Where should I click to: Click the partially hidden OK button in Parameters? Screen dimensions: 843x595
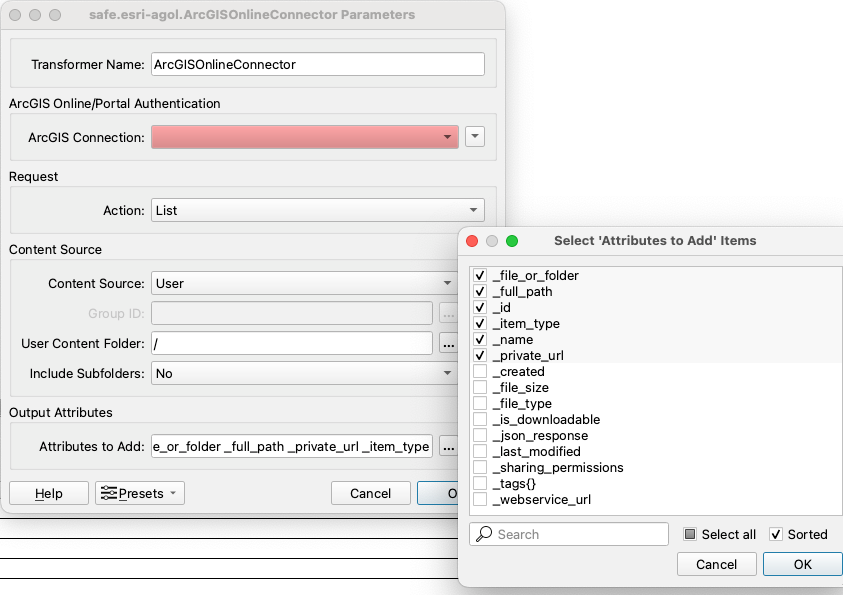(438, 493)
